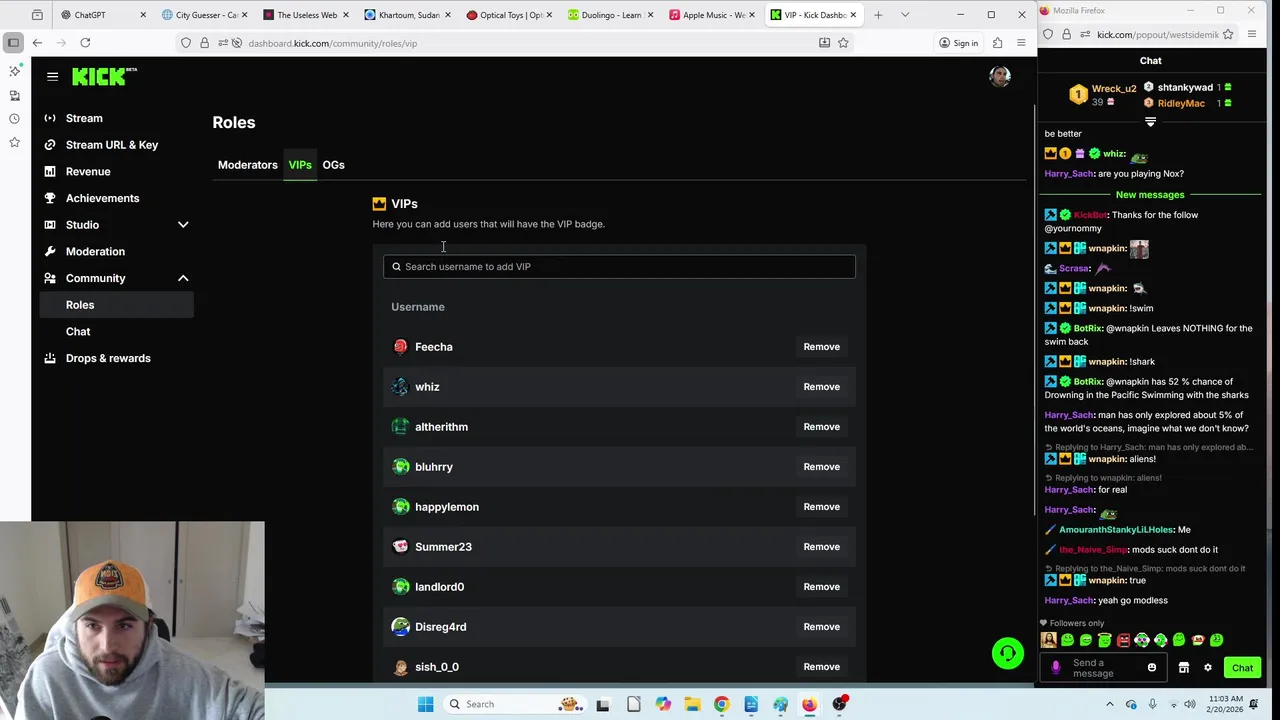1280x720 pixels.
Task: Click the Firefox icon in taskbar
Action: point(809,704)
